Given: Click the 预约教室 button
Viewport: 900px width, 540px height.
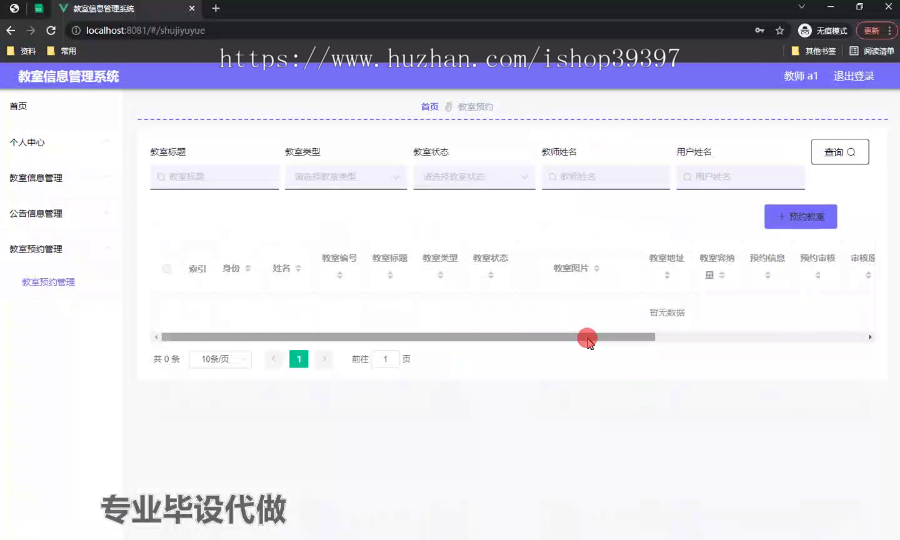Looking at the screenshot, I should click(801, 217).
